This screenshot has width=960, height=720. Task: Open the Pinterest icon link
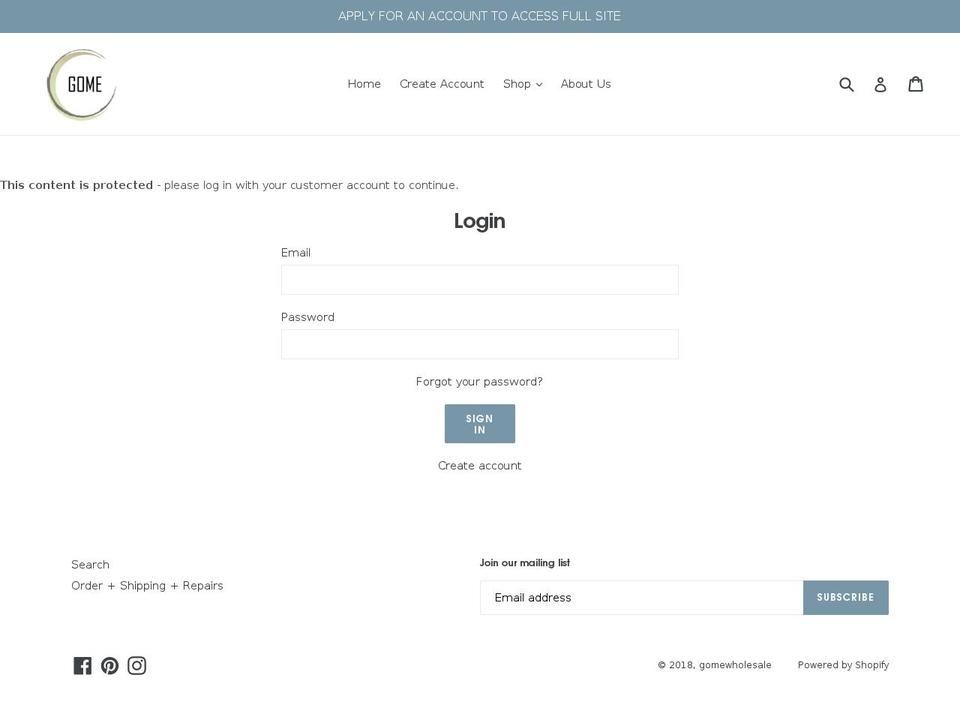(x=110, y=666)
